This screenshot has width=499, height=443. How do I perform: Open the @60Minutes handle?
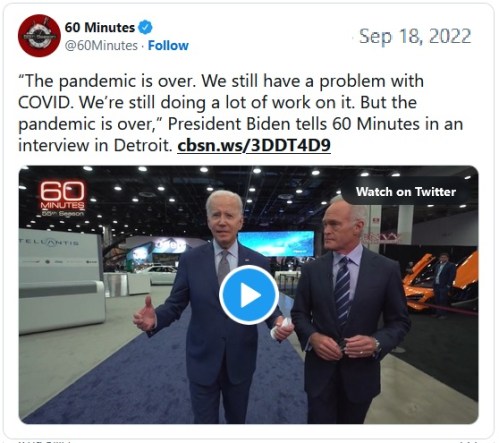(x=101, y=45)
